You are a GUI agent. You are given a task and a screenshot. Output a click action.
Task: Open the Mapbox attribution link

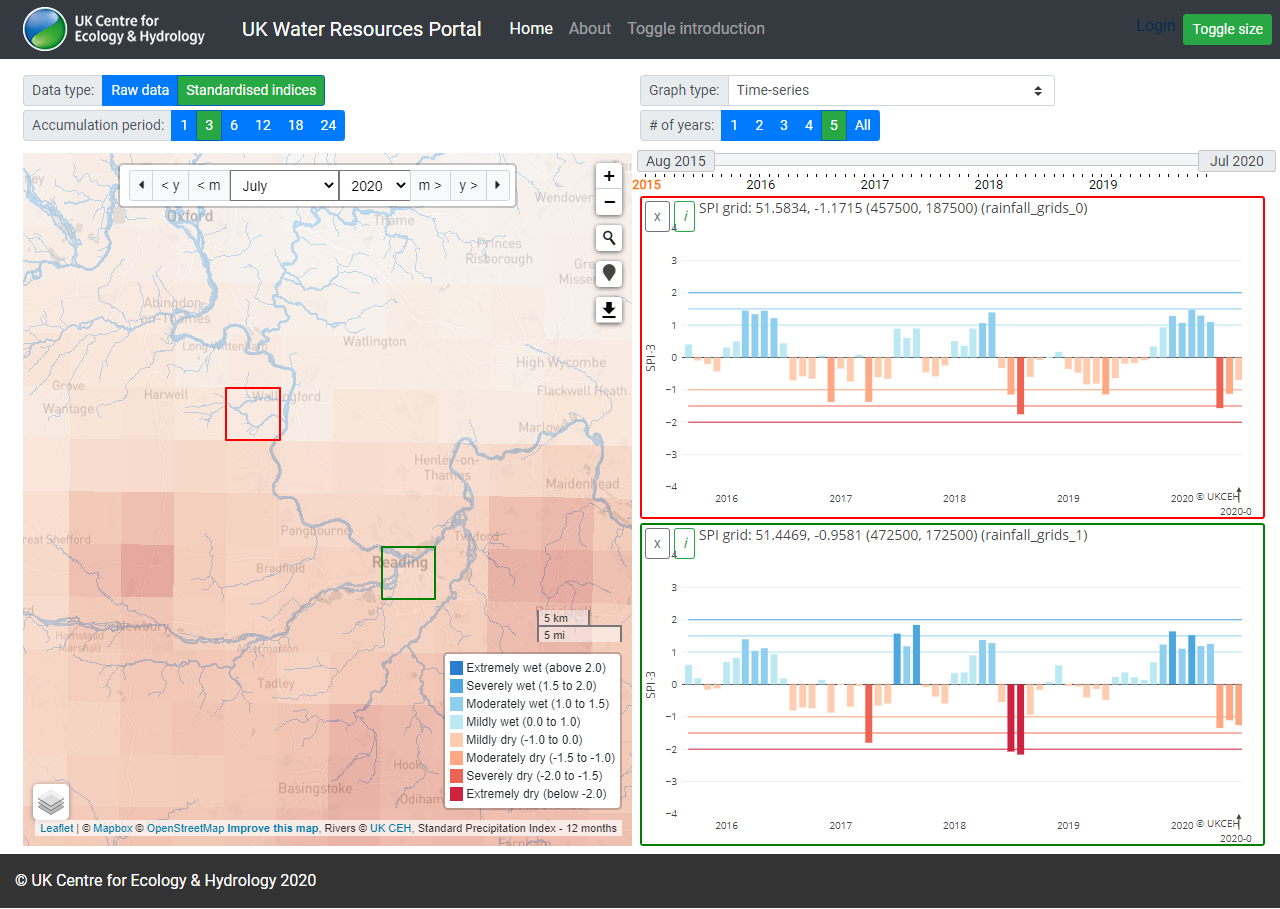[x=113, y=828]
